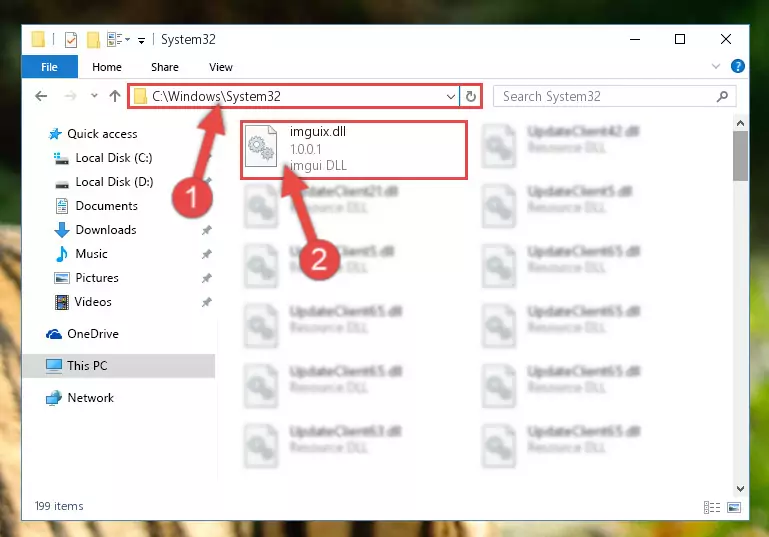Maximize the System32 window
The width and height of the screenshot is (769, 537).
tap(680, 39)
